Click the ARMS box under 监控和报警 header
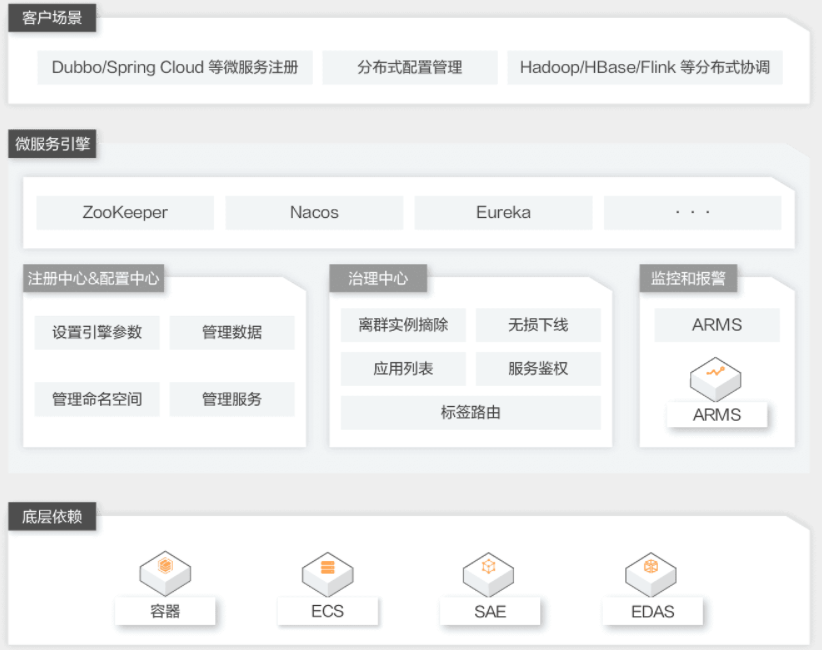This screenshot has height=650, width=822. tap(717, 325)
